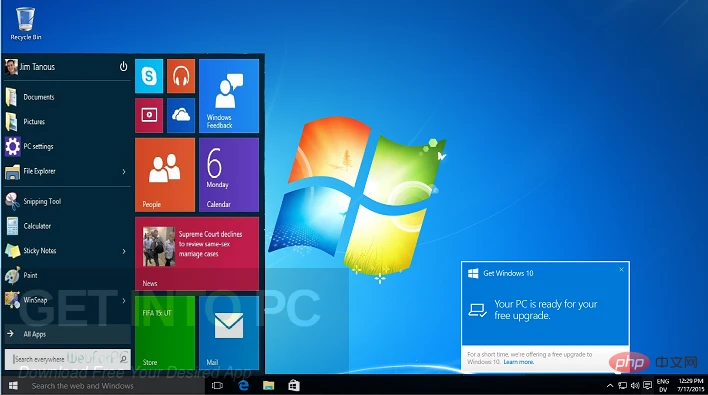Open the Music headphones tile
Image resolution: width=708 pixels, height=395 pixels.
click(x=181, y=76)
